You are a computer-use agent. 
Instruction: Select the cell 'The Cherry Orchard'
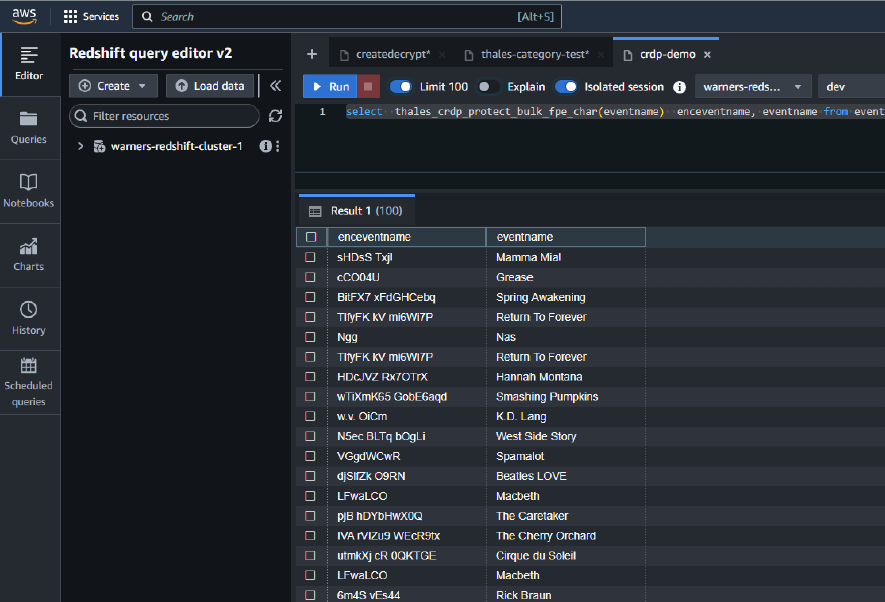565,536
